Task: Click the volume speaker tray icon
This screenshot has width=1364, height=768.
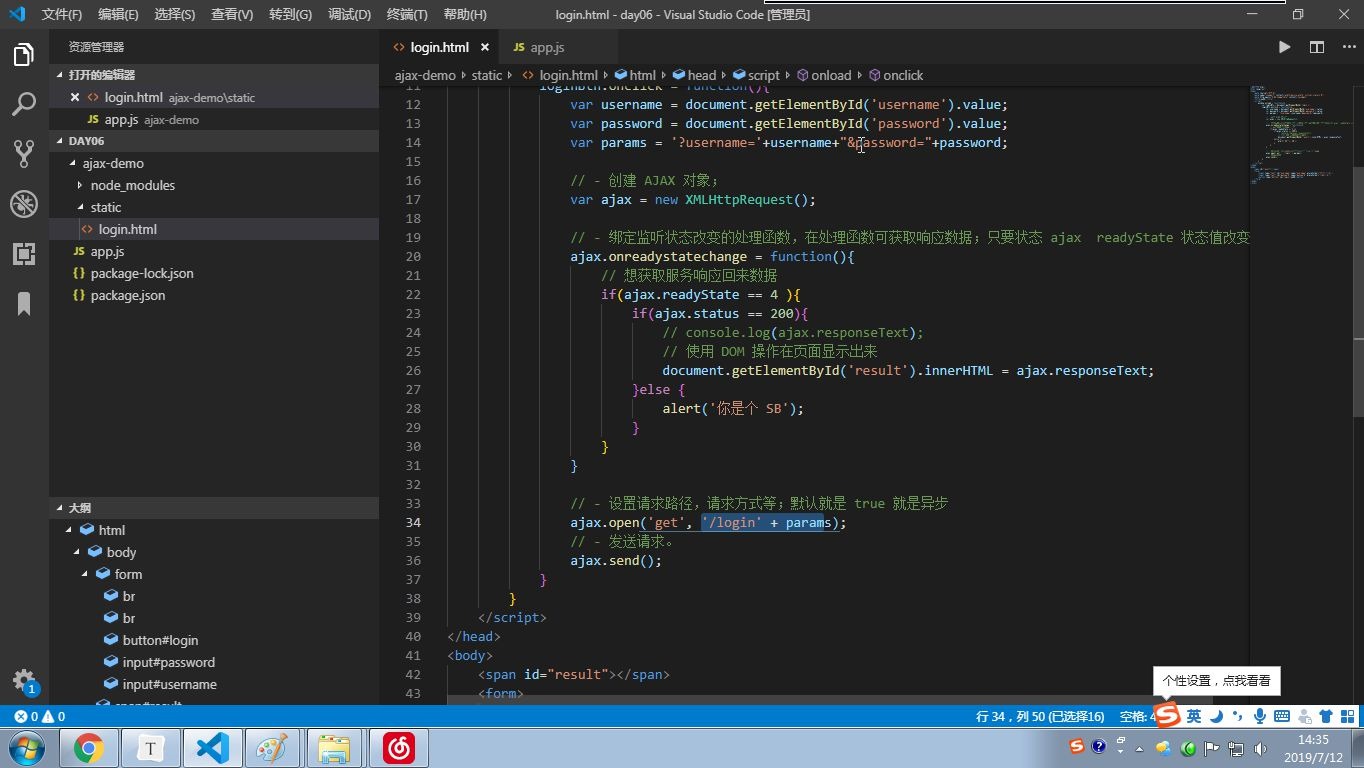Action: pyautogui.click(x=1260, y=748)
